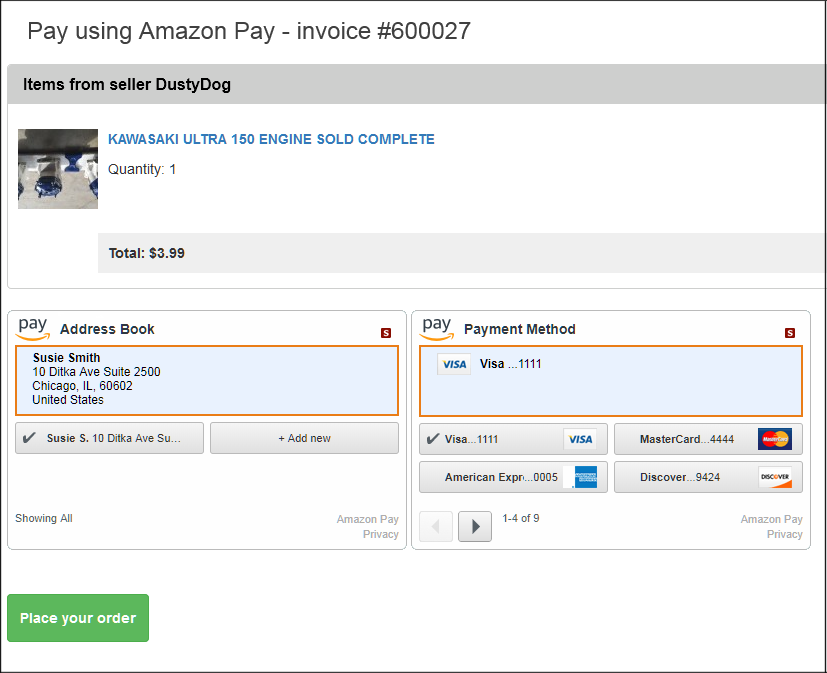Go to next page of payment methods
The height and width of the screenshot is (673, 827).
point(475,526)
